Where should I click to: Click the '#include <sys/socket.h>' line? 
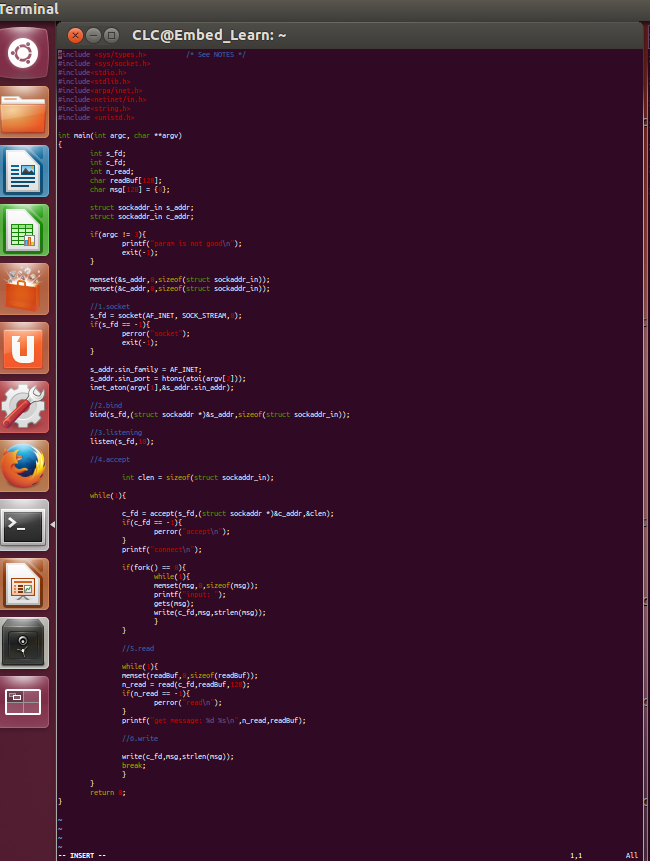tap(104, 64)
